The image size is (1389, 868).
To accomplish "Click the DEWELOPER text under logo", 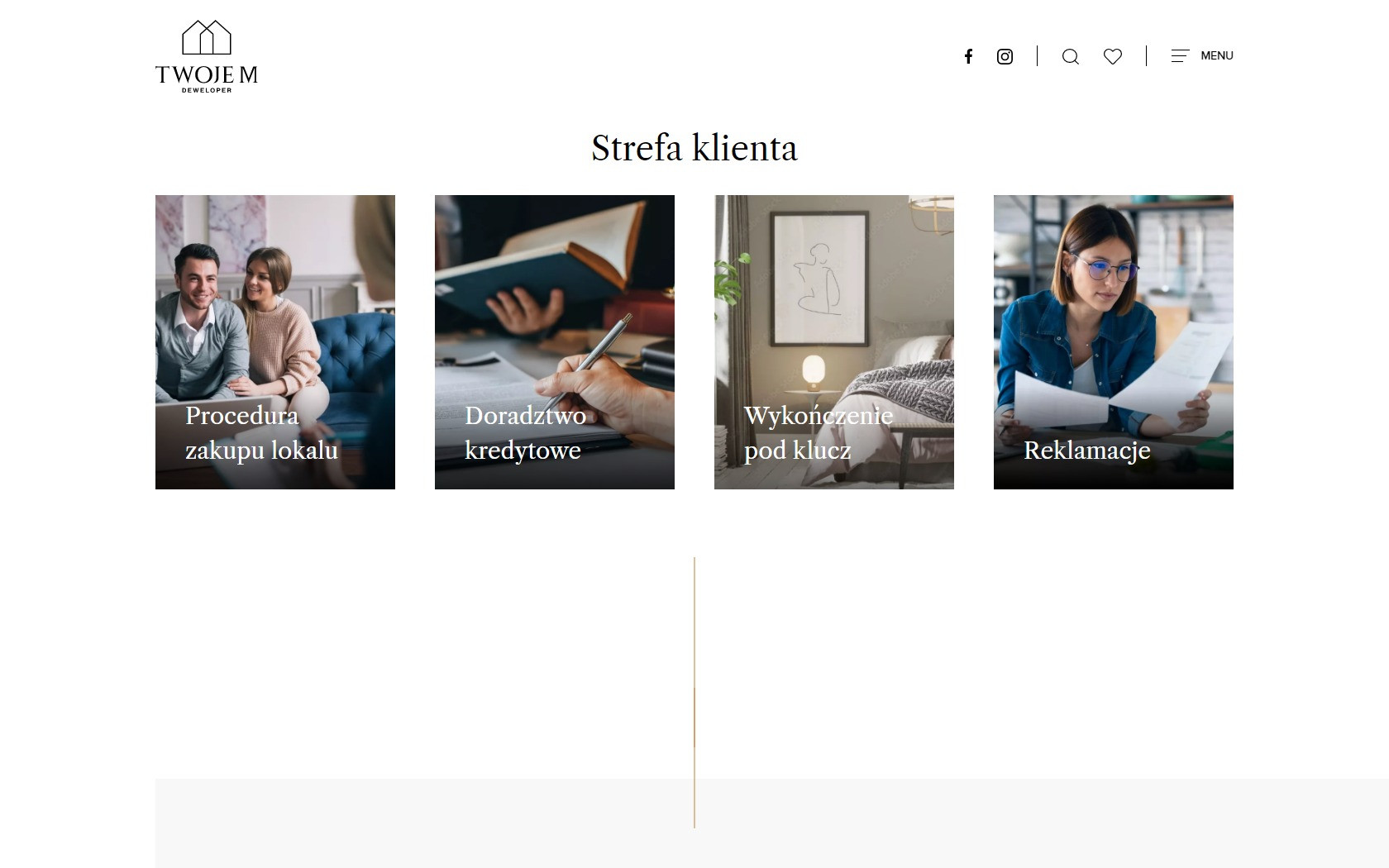I will [207, 90].
